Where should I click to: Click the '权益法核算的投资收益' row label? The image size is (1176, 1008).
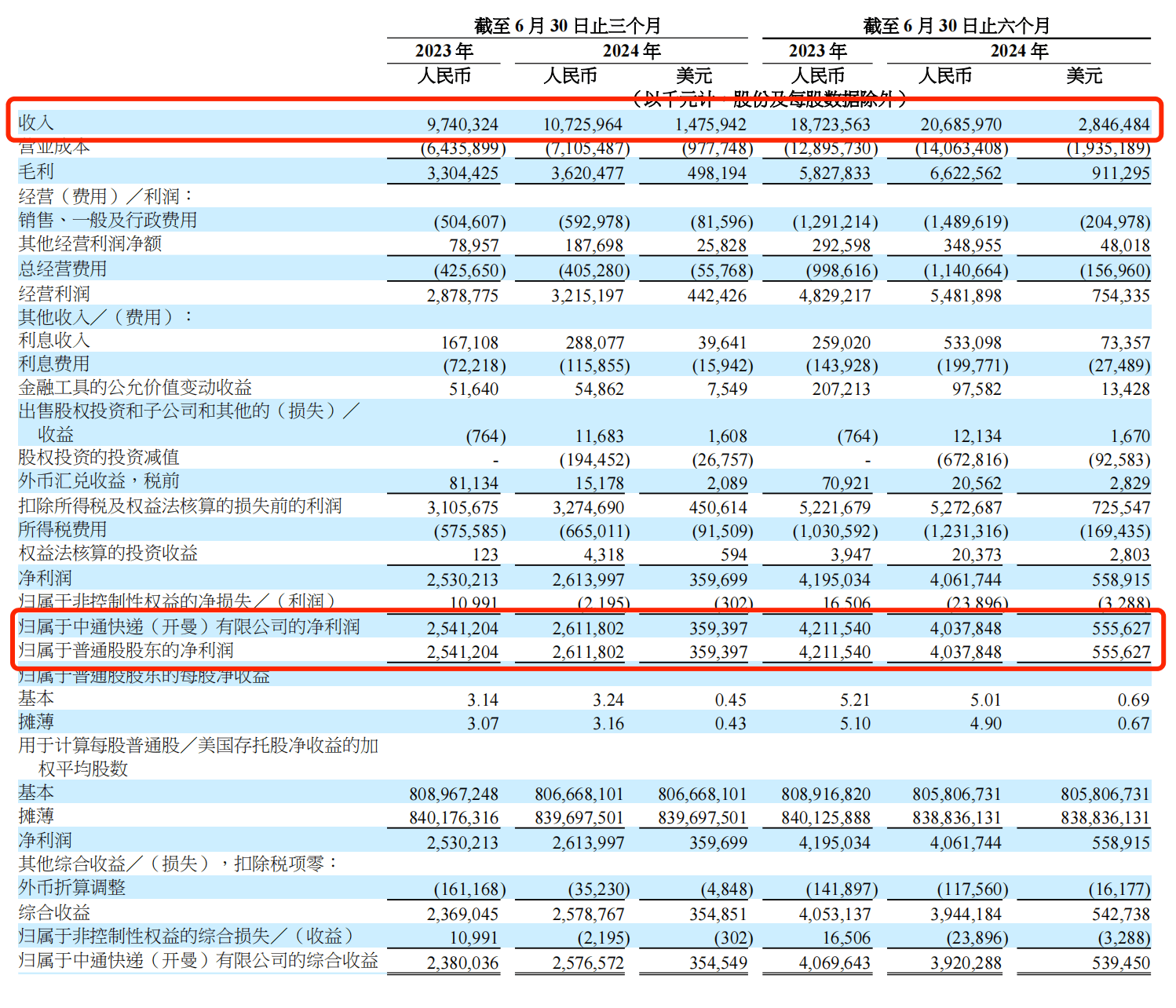pyautogui.click(x=108, y=553)
